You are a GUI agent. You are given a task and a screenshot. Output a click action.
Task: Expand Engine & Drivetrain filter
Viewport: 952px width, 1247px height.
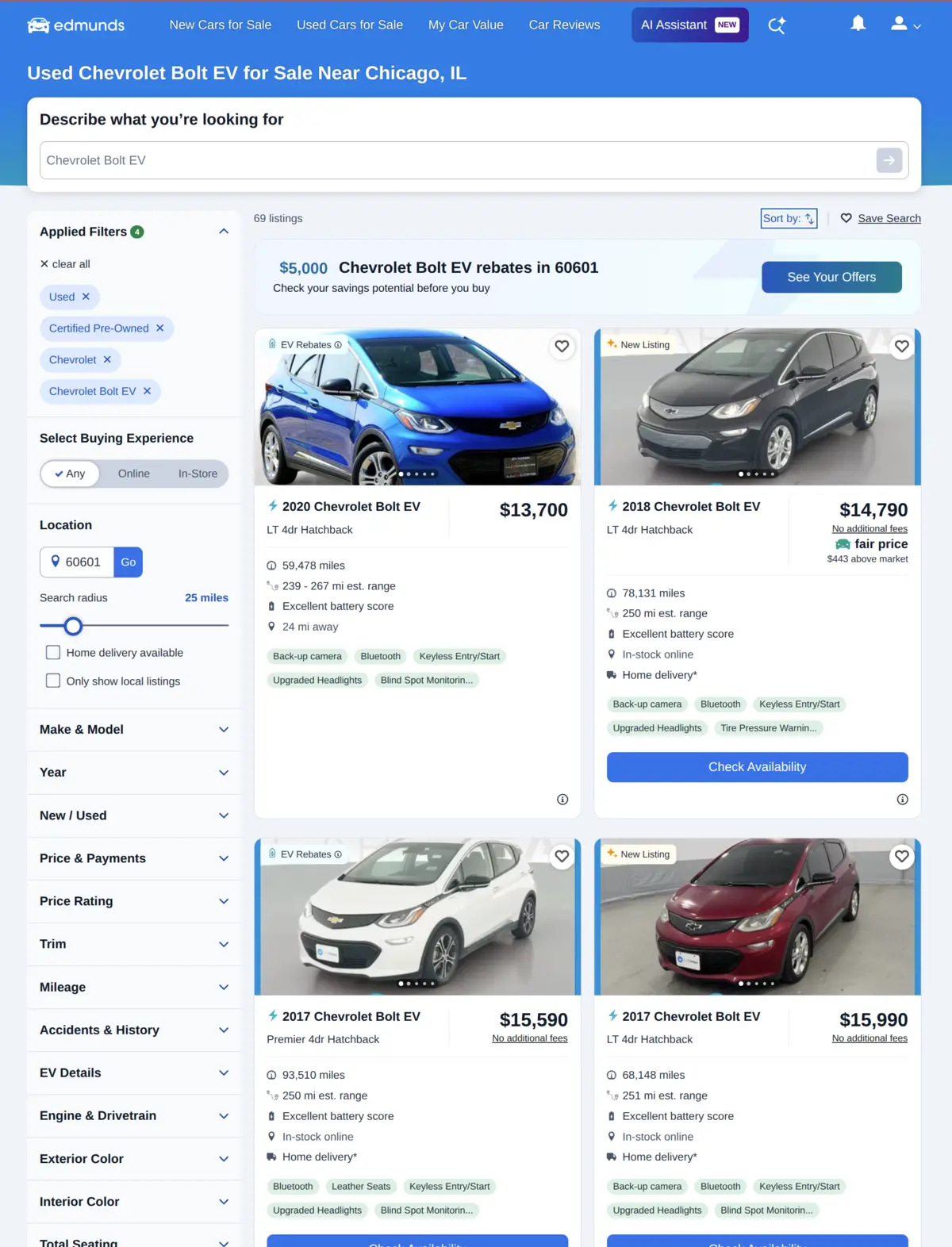[134, 1116]
